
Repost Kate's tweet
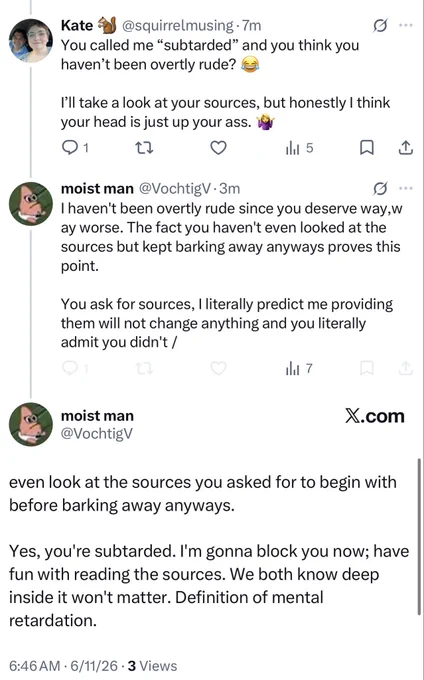[x=144, y=148]
